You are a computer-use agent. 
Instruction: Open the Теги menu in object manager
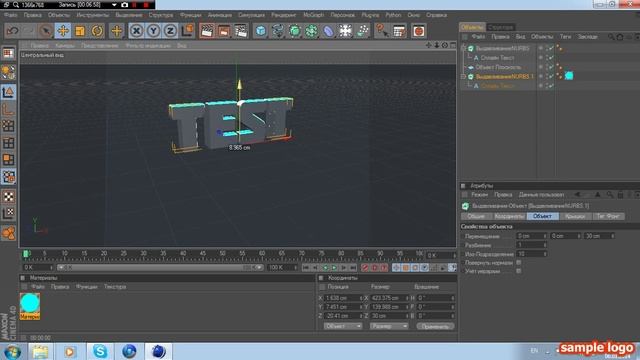pyautogui.click(x=565, y=37)
